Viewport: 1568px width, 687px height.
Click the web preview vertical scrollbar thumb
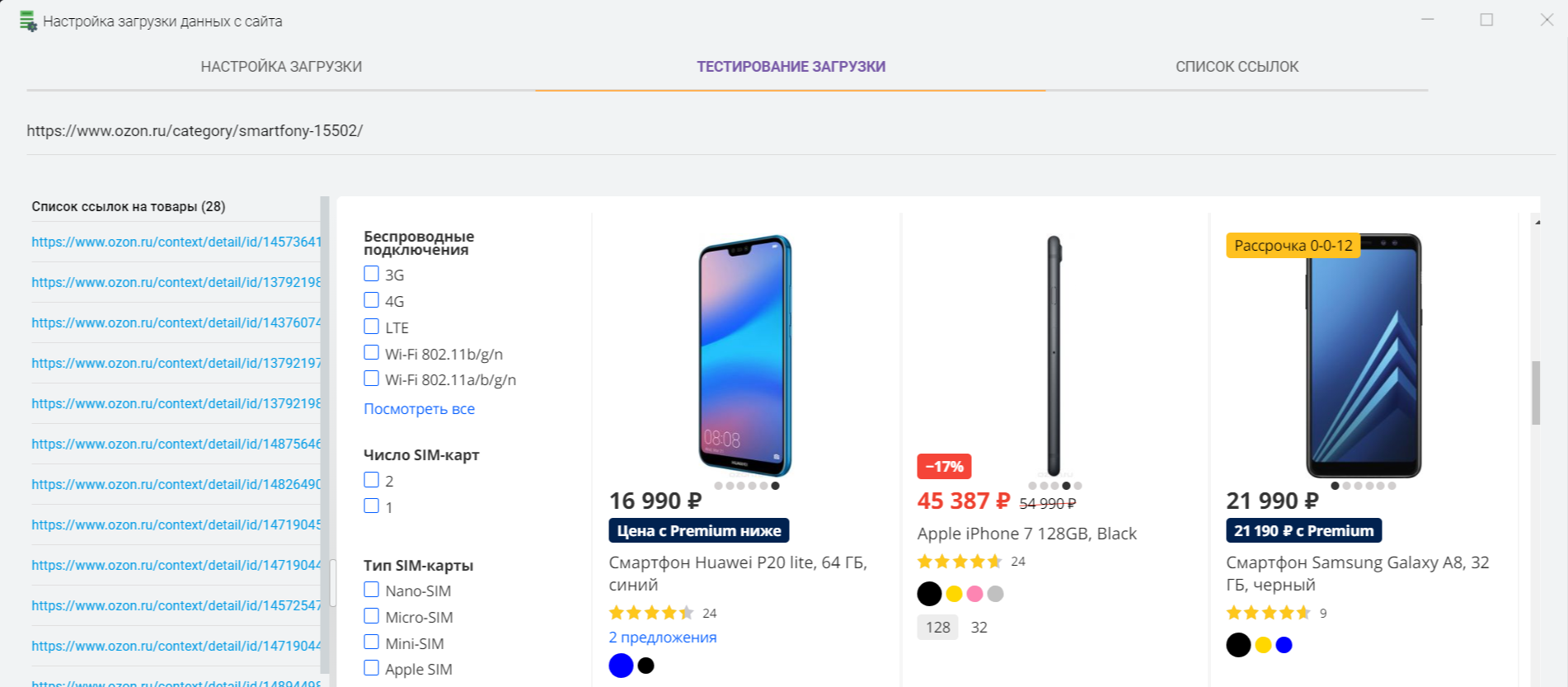pyautogui.click(x=1536, y=393)
